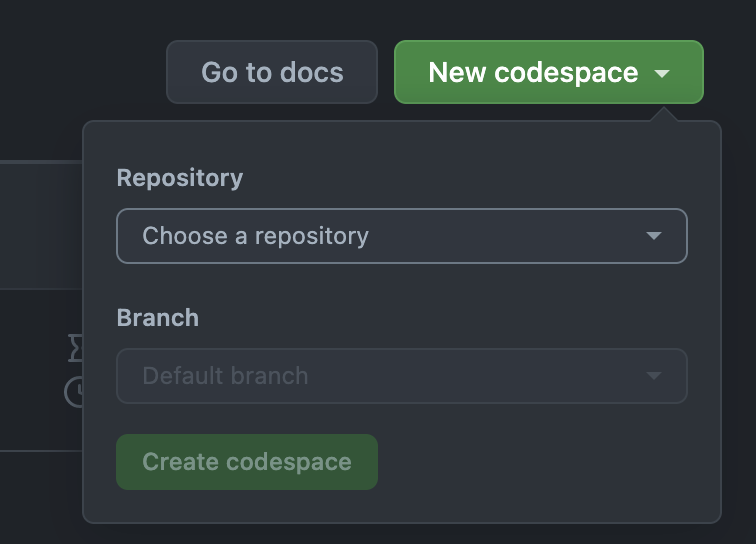Open the Choose a repository dropdown

pyautogui.click(x=401, y=236)
